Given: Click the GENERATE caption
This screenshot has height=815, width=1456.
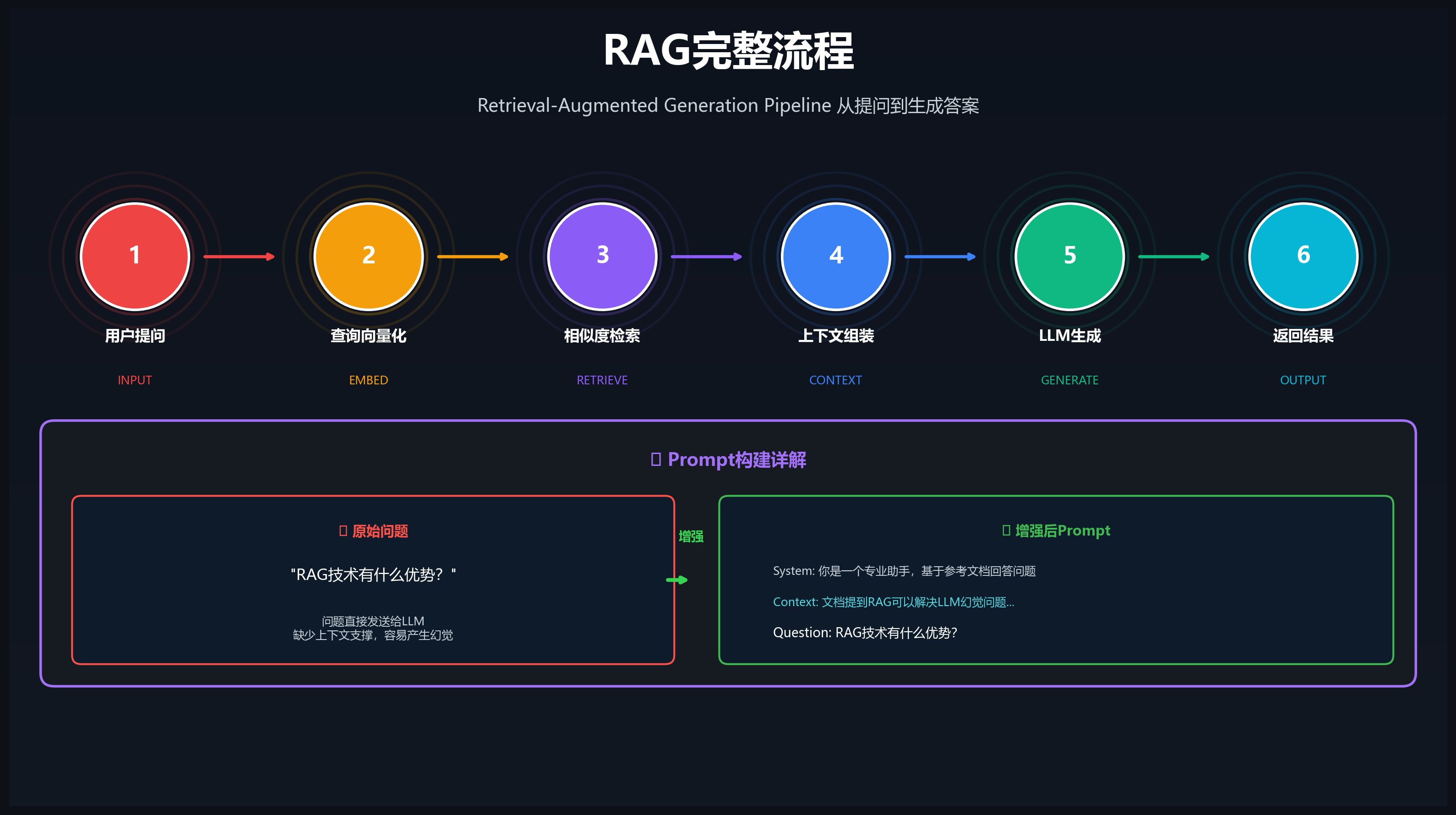Looking at the screenshot, I should click(1070, 380).
